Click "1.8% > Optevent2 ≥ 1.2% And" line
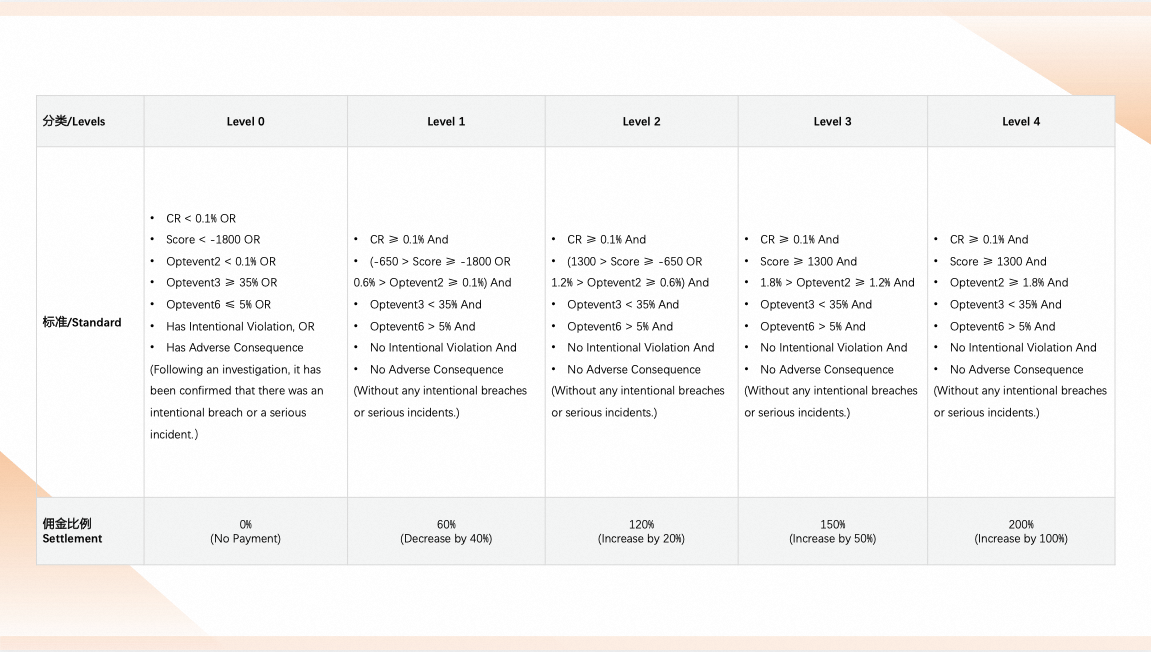 click(837, 283)
